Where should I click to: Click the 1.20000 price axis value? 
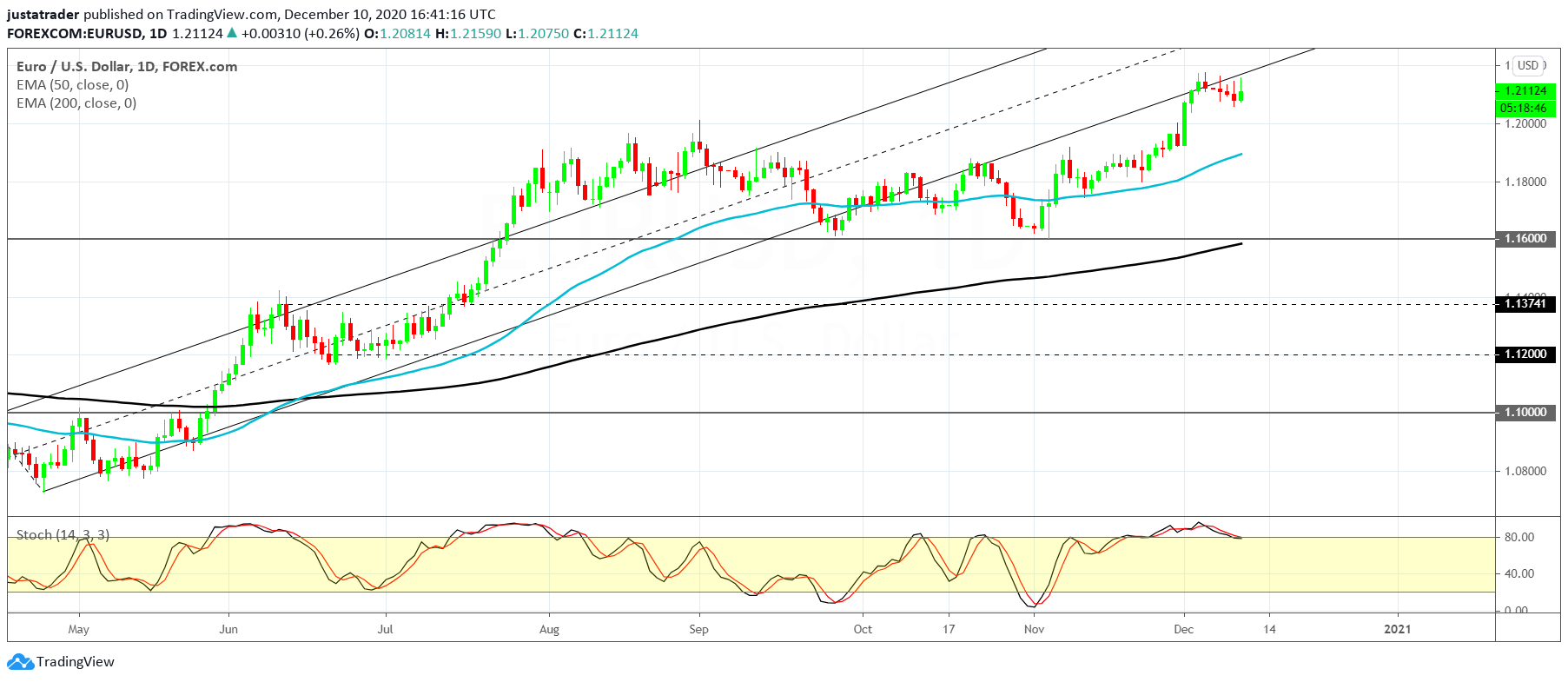[1525, 123]
